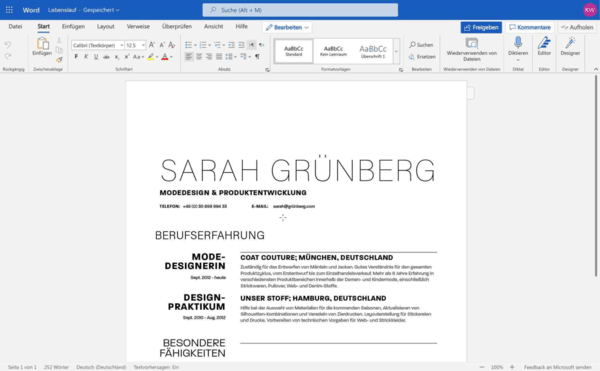Apply yellow text highlight color
This screenshot has width=600, height=371.
click(x=151, y=57)
